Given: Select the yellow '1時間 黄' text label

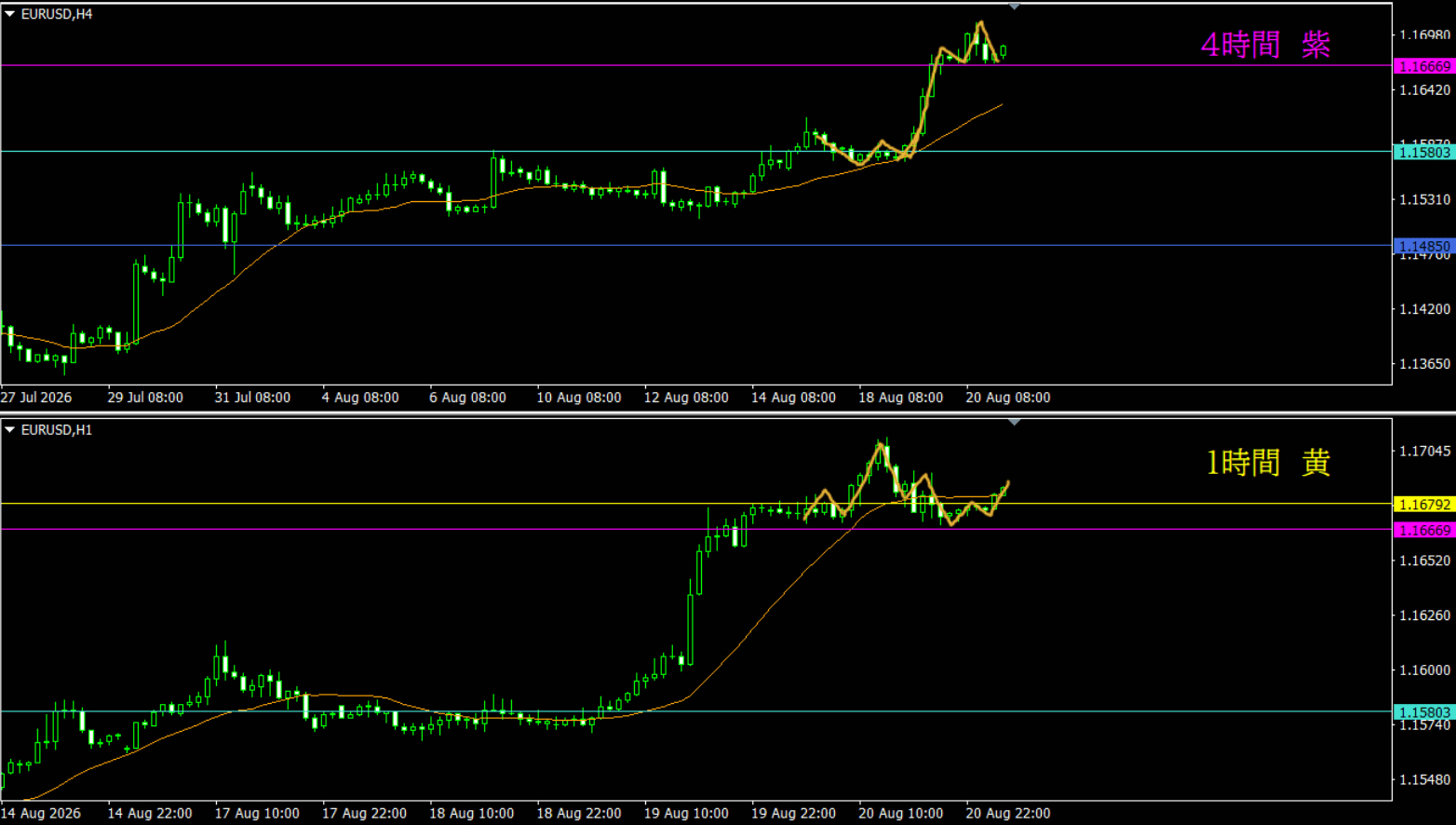Looking at the screenshot, I should (x=1268, y=462).
